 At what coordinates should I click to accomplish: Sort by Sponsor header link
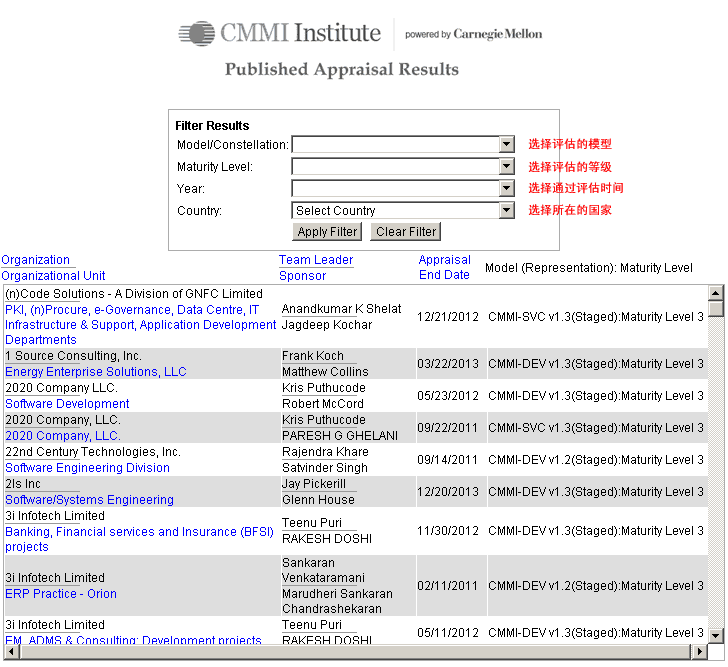(x=302, y=276)
